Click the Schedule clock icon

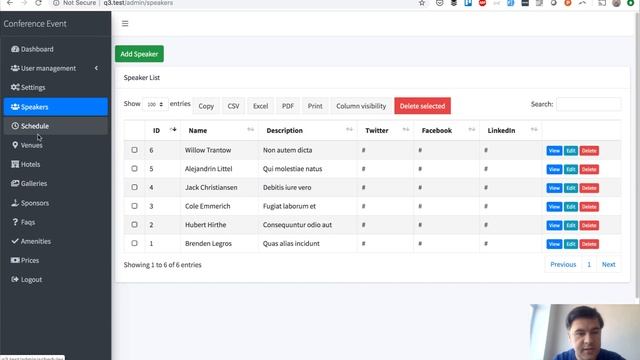click(x=15, y=126)
